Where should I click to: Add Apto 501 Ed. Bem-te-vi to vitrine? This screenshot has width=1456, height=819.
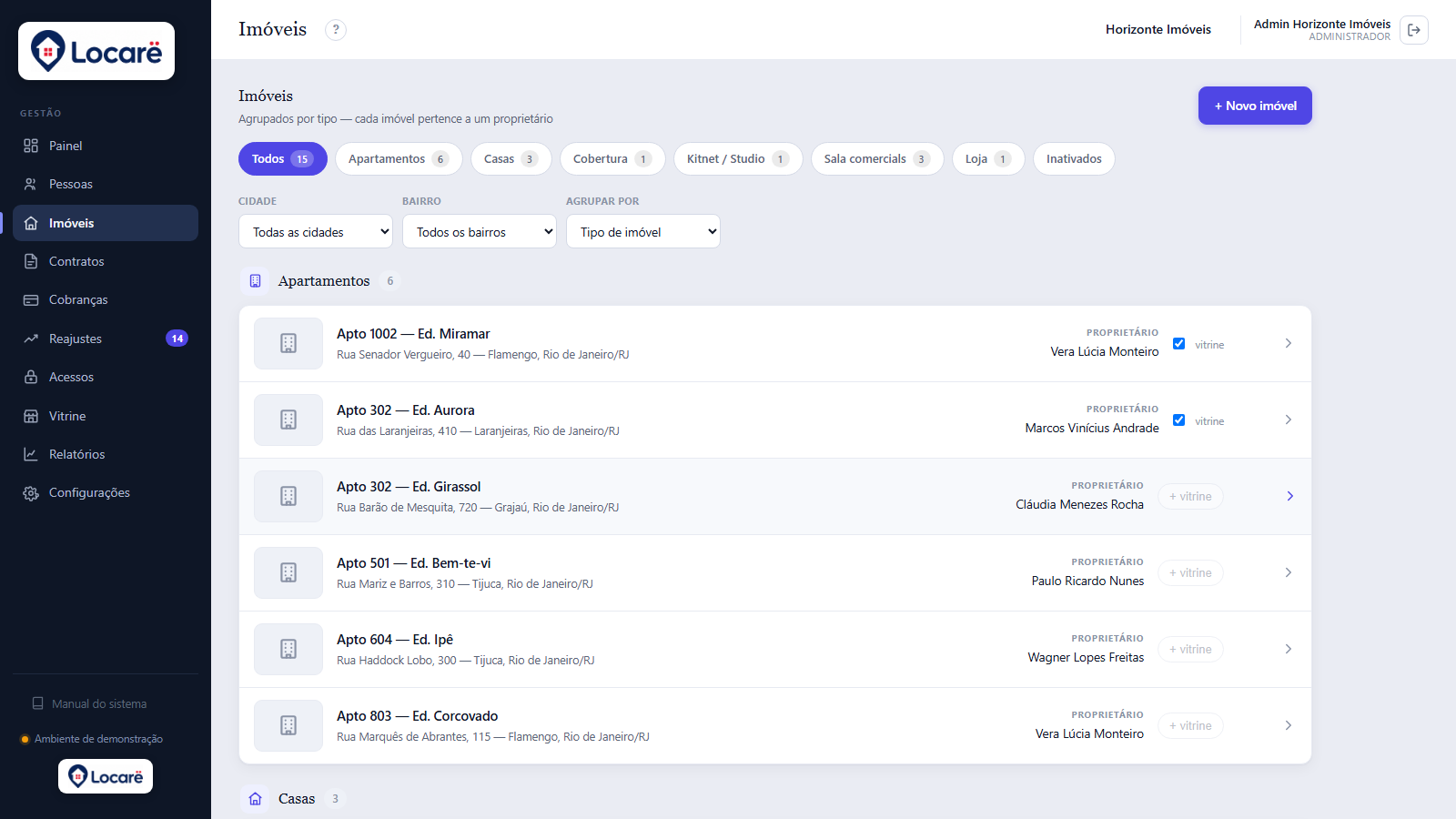[x=1190, y=573]
